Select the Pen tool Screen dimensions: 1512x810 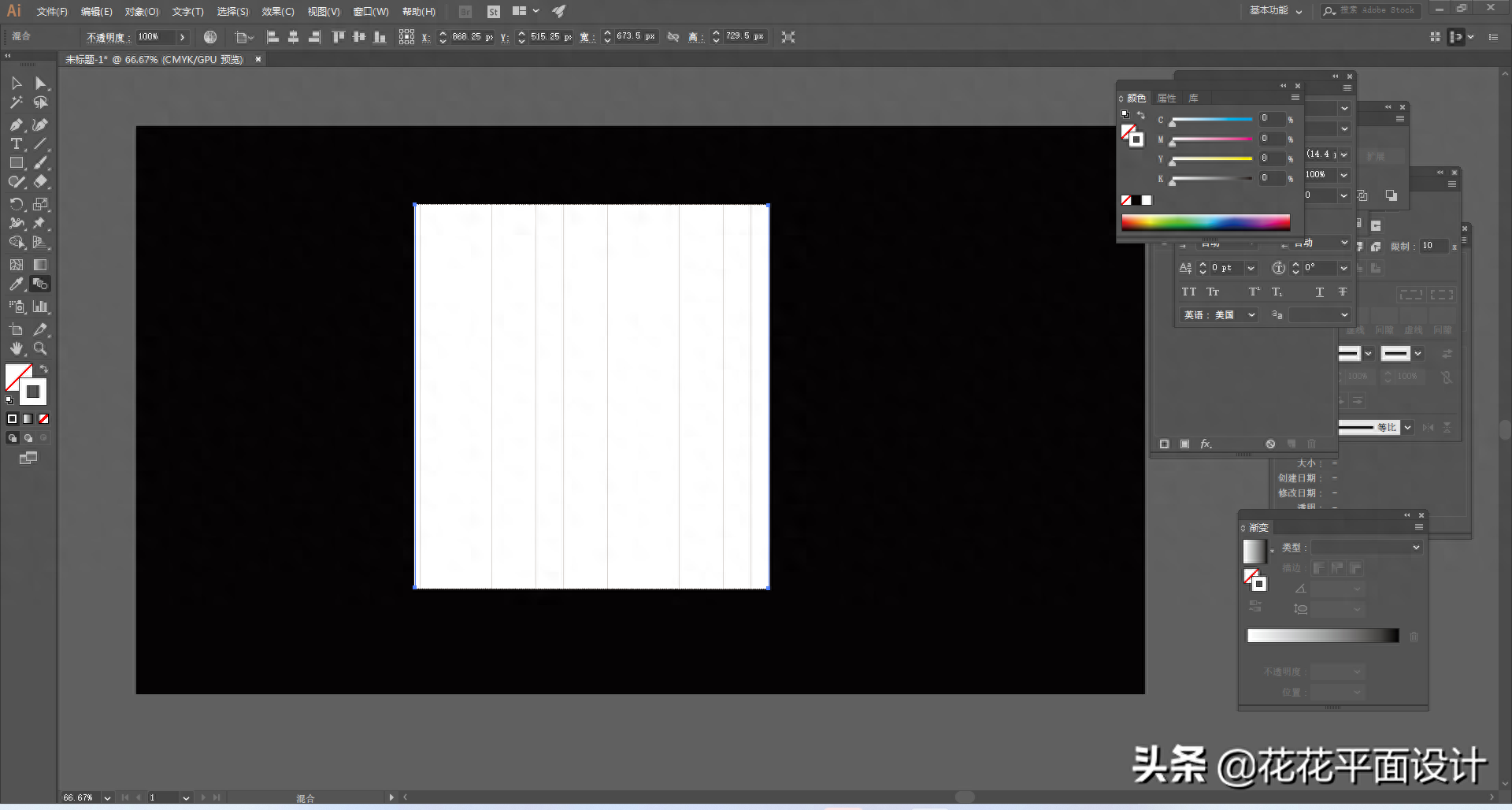click(16, 124)
